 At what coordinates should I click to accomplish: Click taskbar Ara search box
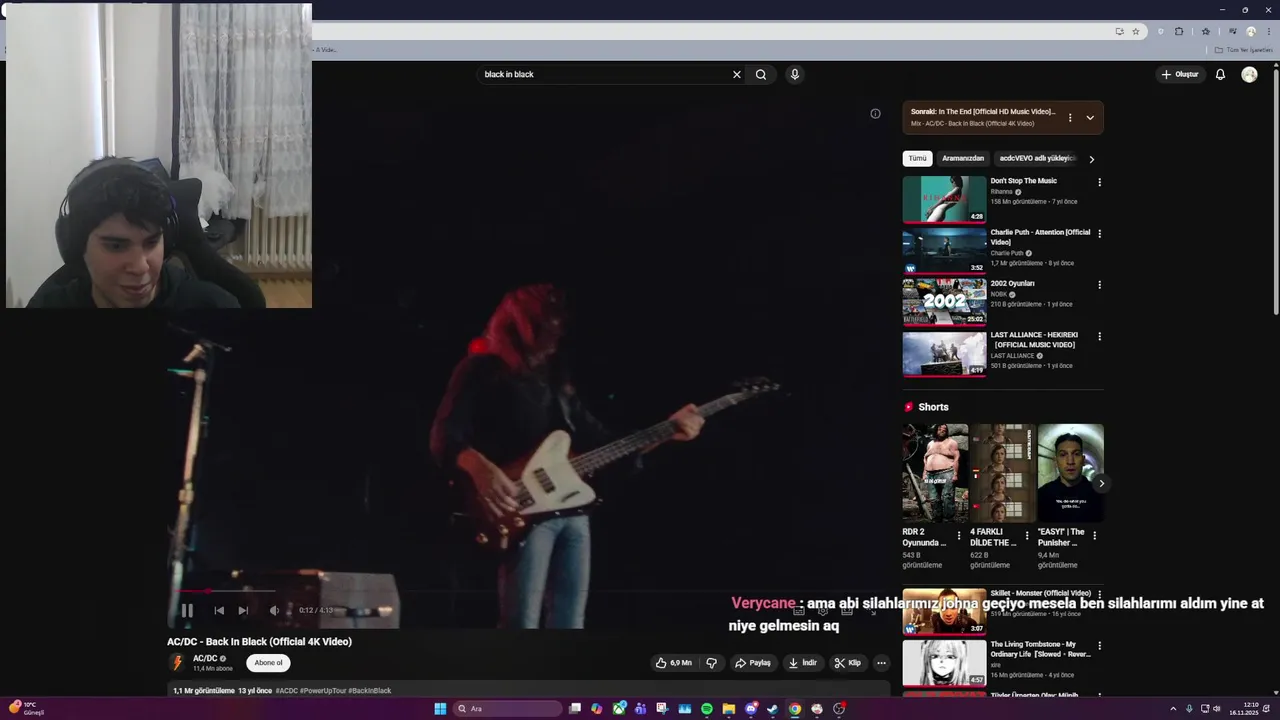507,709
